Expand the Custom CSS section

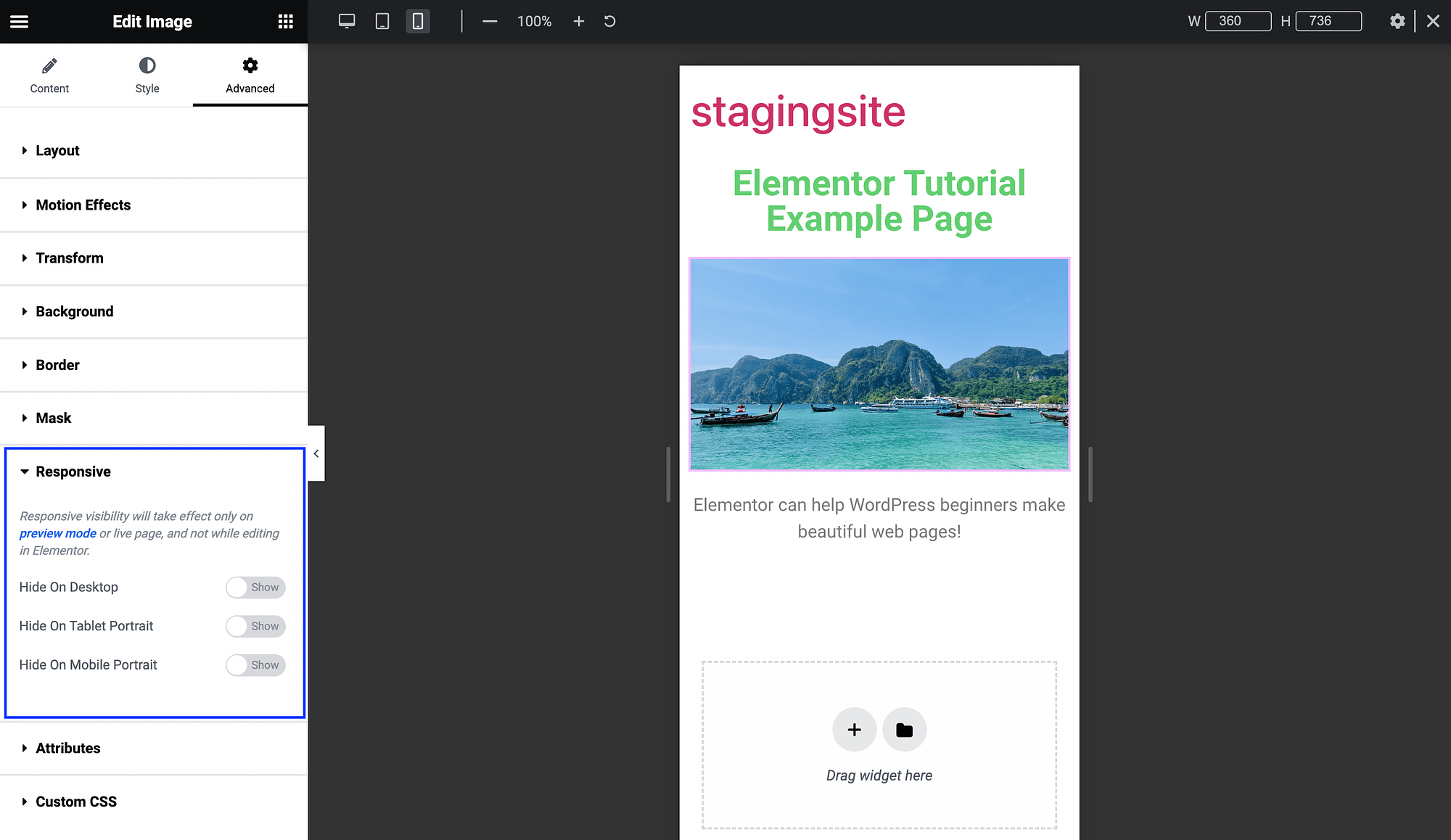click(76, 801)
